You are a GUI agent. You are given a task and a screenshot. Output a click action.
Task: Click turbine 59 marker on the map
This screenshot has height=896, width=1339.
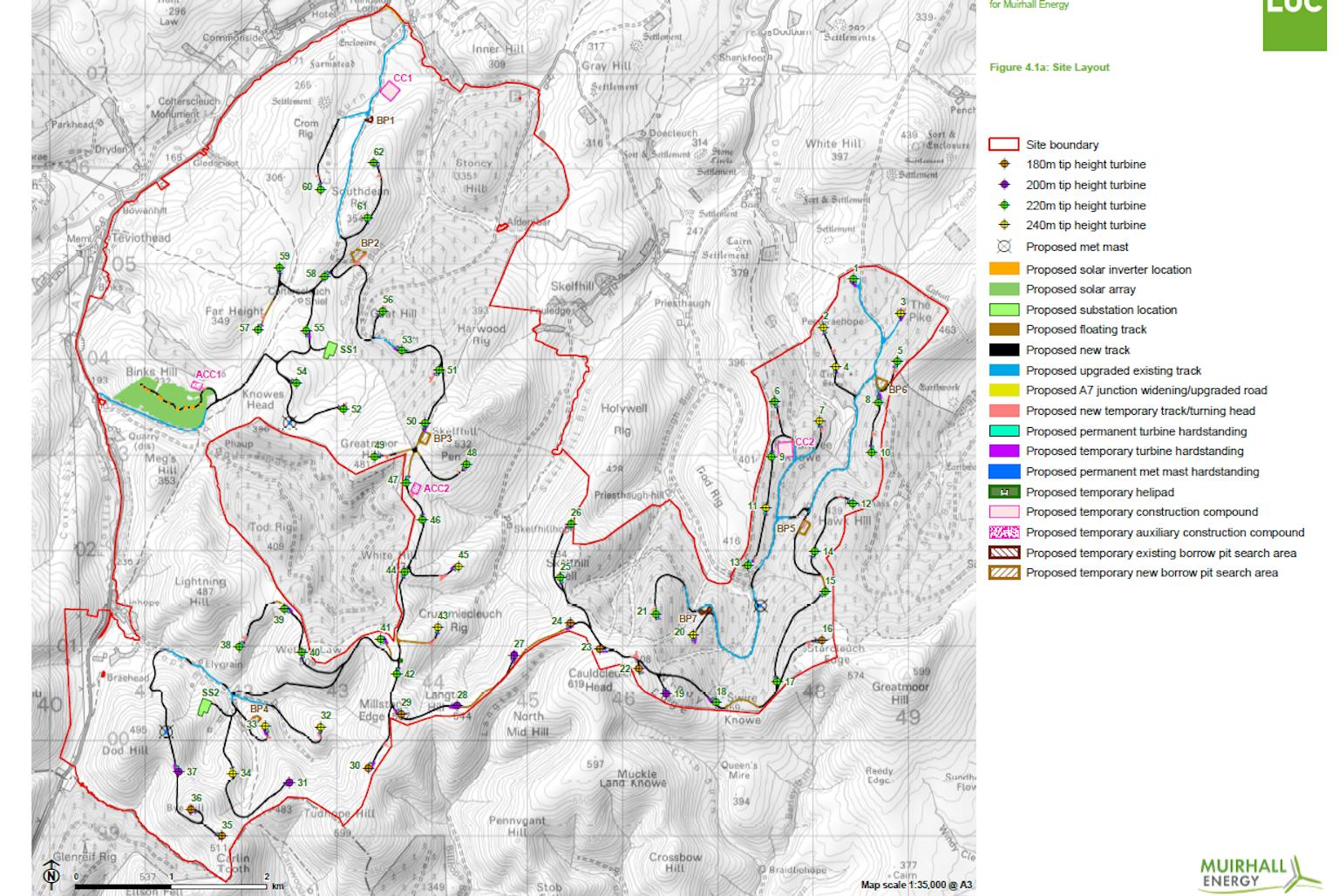point(279,268)
